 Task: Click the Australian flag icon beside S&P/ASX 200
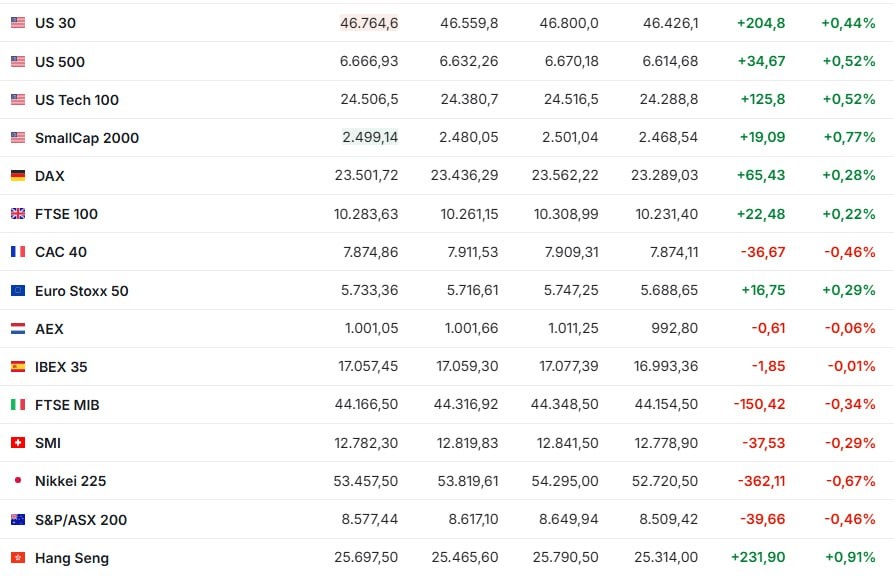[18, 520]
